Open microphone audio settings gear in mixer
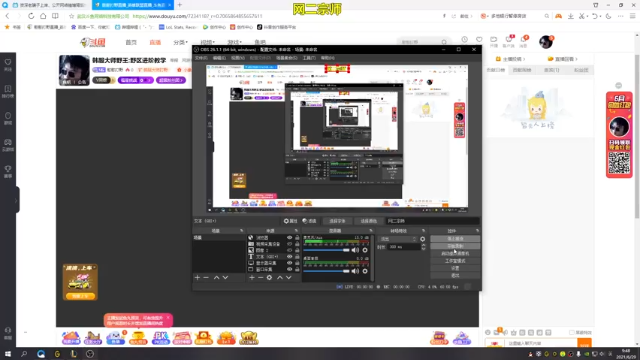 [365, 250]
